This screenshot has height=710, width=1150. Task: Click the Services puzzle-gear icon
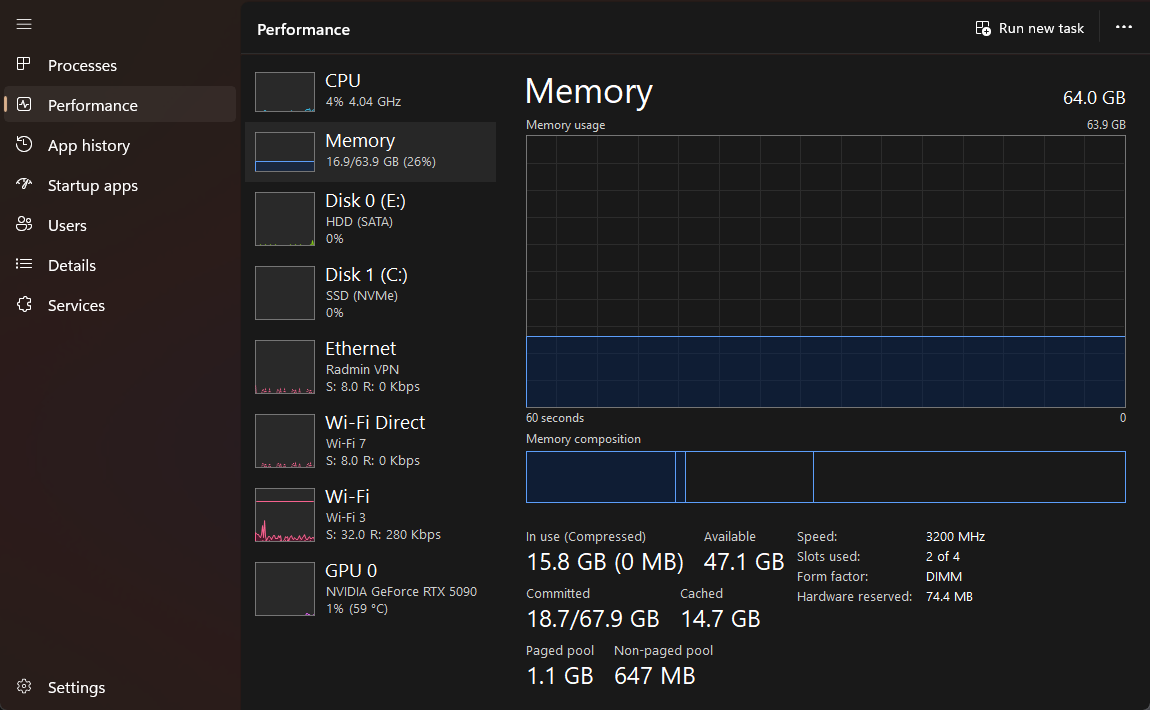(24, 304)
